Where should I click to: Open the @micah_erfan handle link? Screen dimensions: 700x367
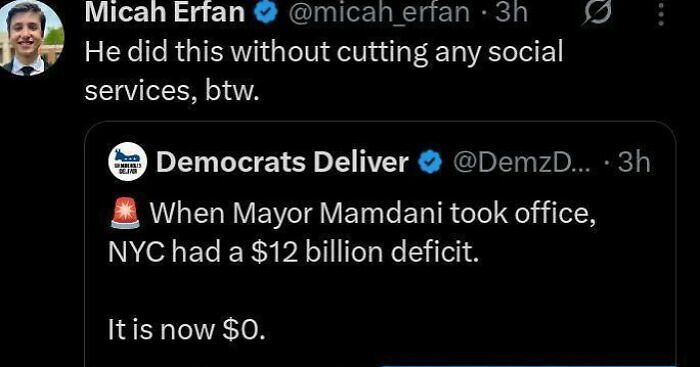(379, 12)
